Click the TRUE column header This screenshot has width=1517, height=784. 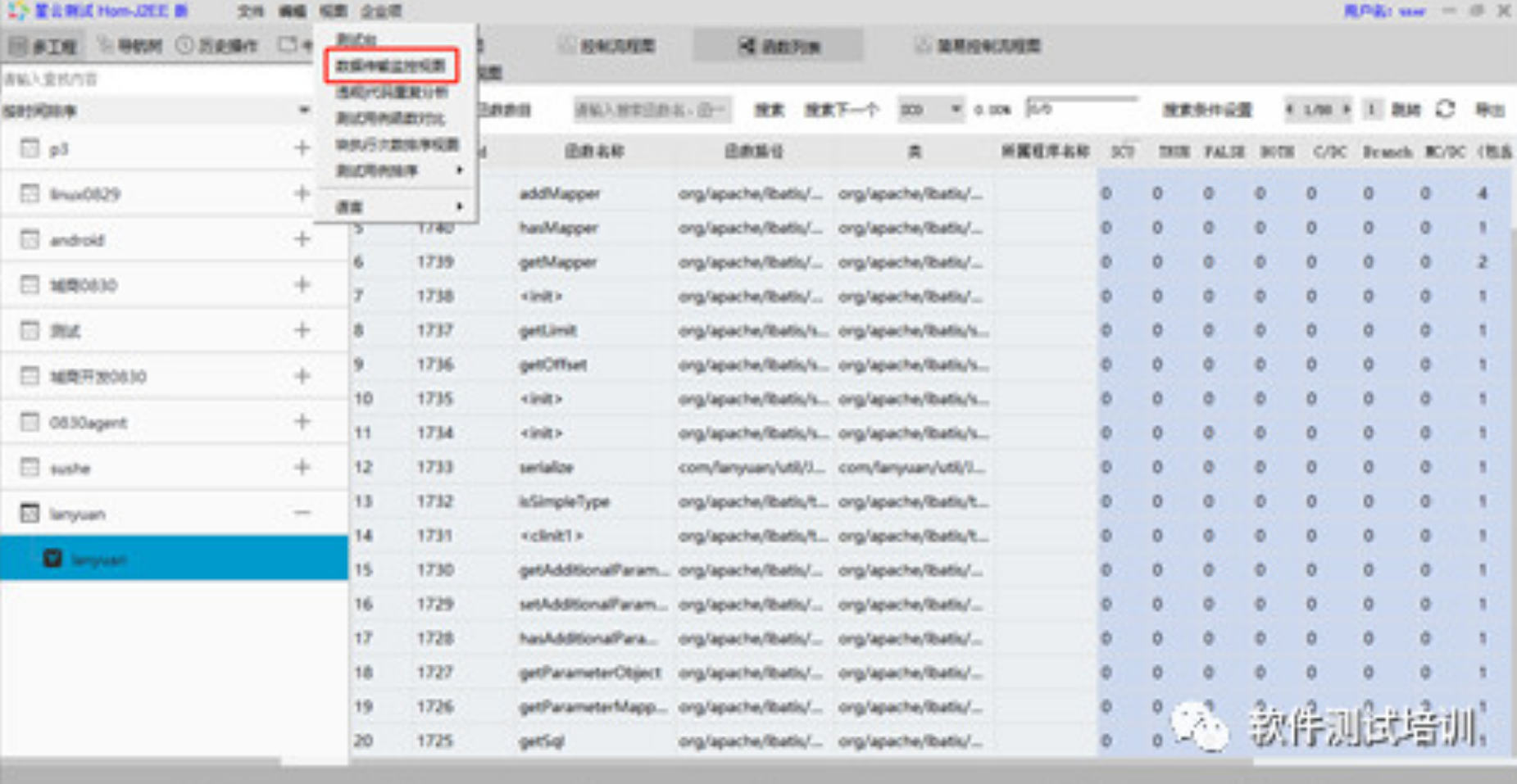click(1173, 152)
